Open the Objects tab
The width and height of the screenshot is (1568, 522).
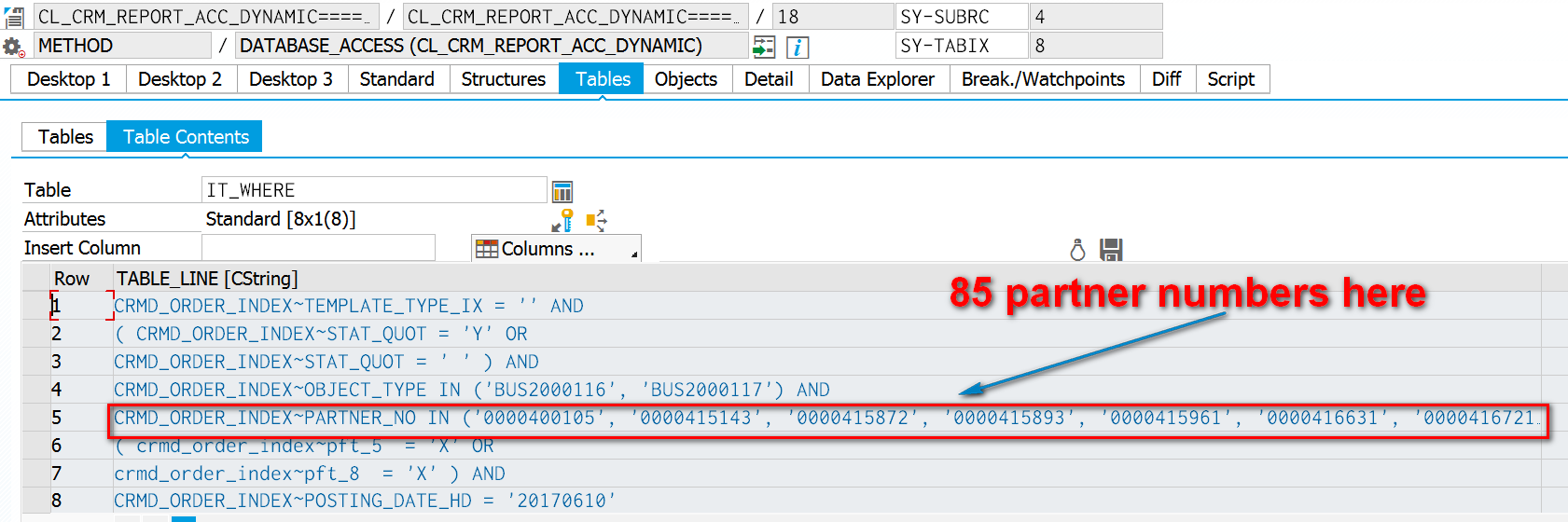click(x=687, y=79)
